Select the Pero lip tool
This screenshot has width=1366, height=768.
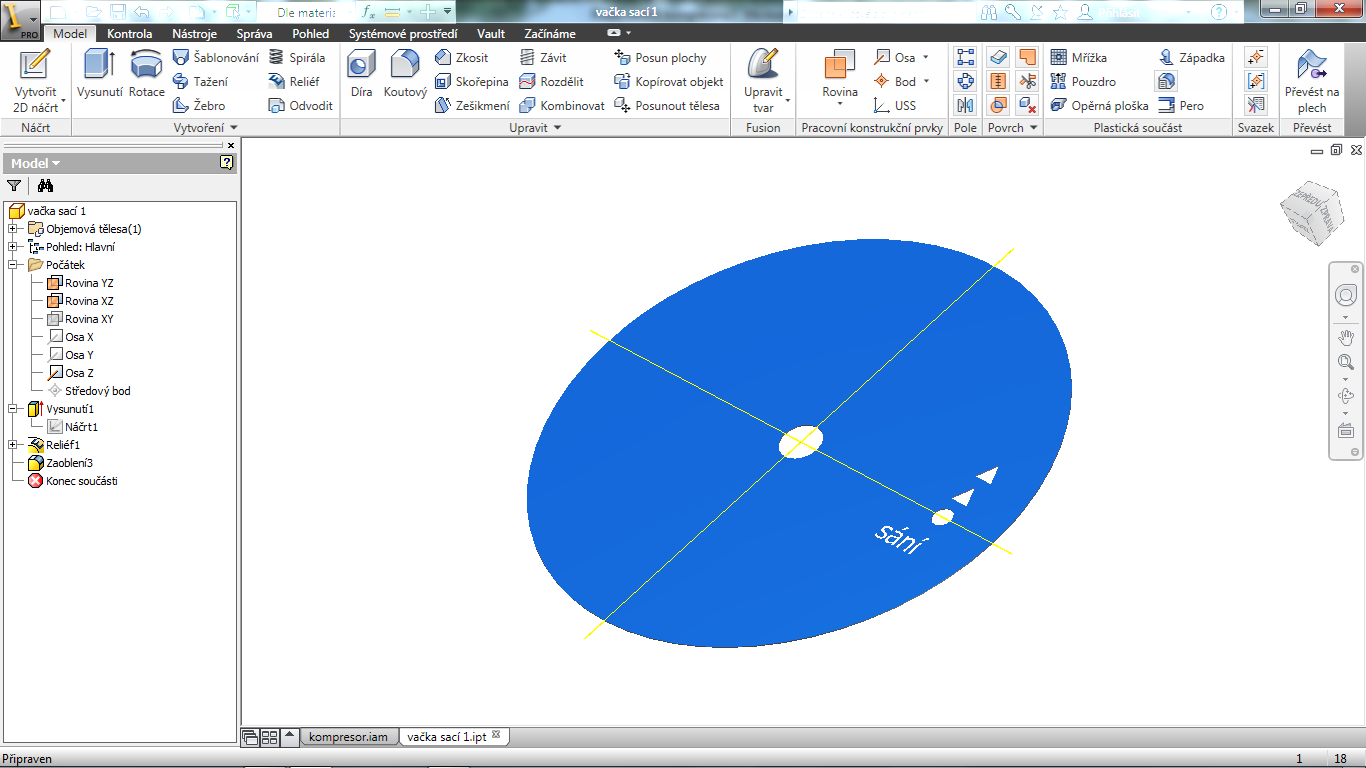click(x=1181, y=106)
